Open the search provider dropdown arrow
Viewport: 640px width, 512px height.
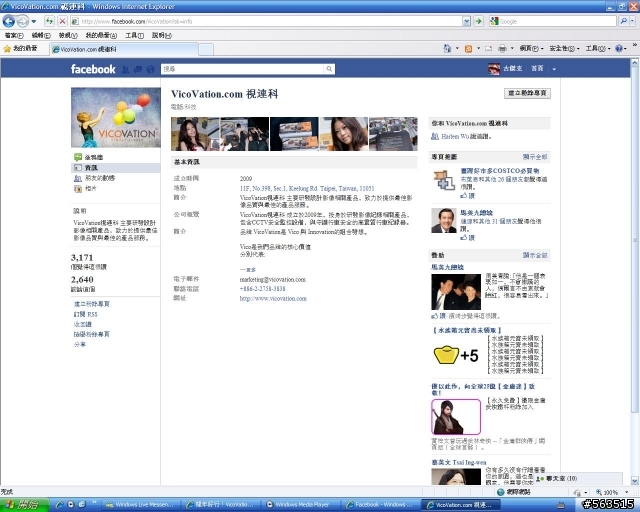(x=633, y=21)
